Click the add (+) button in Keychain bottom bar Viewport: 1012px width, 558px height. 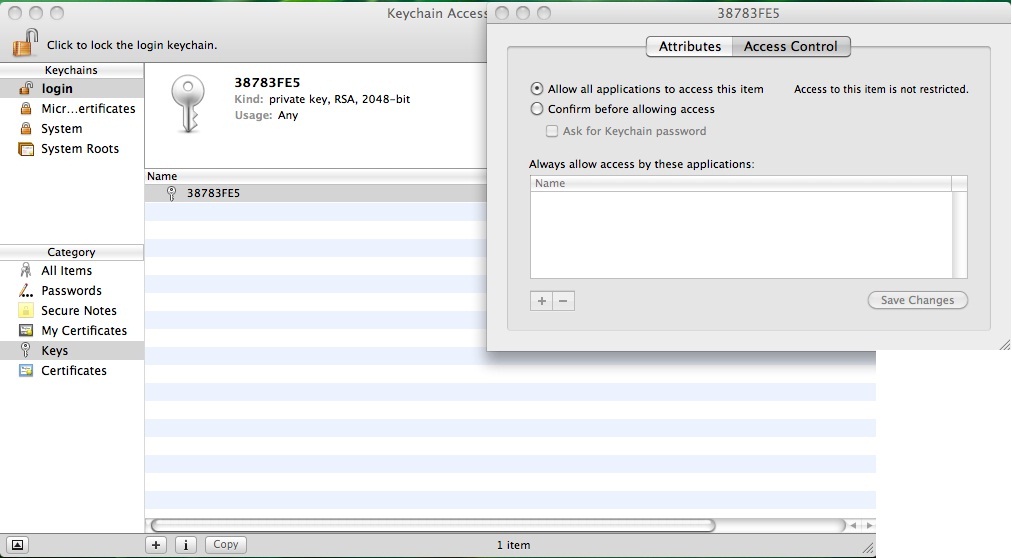(x=156, y=545)
